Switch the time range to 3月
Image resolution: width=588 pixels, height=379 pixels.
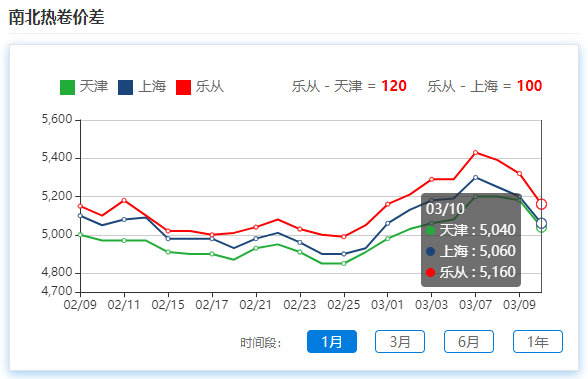click(x=400, y=341)
